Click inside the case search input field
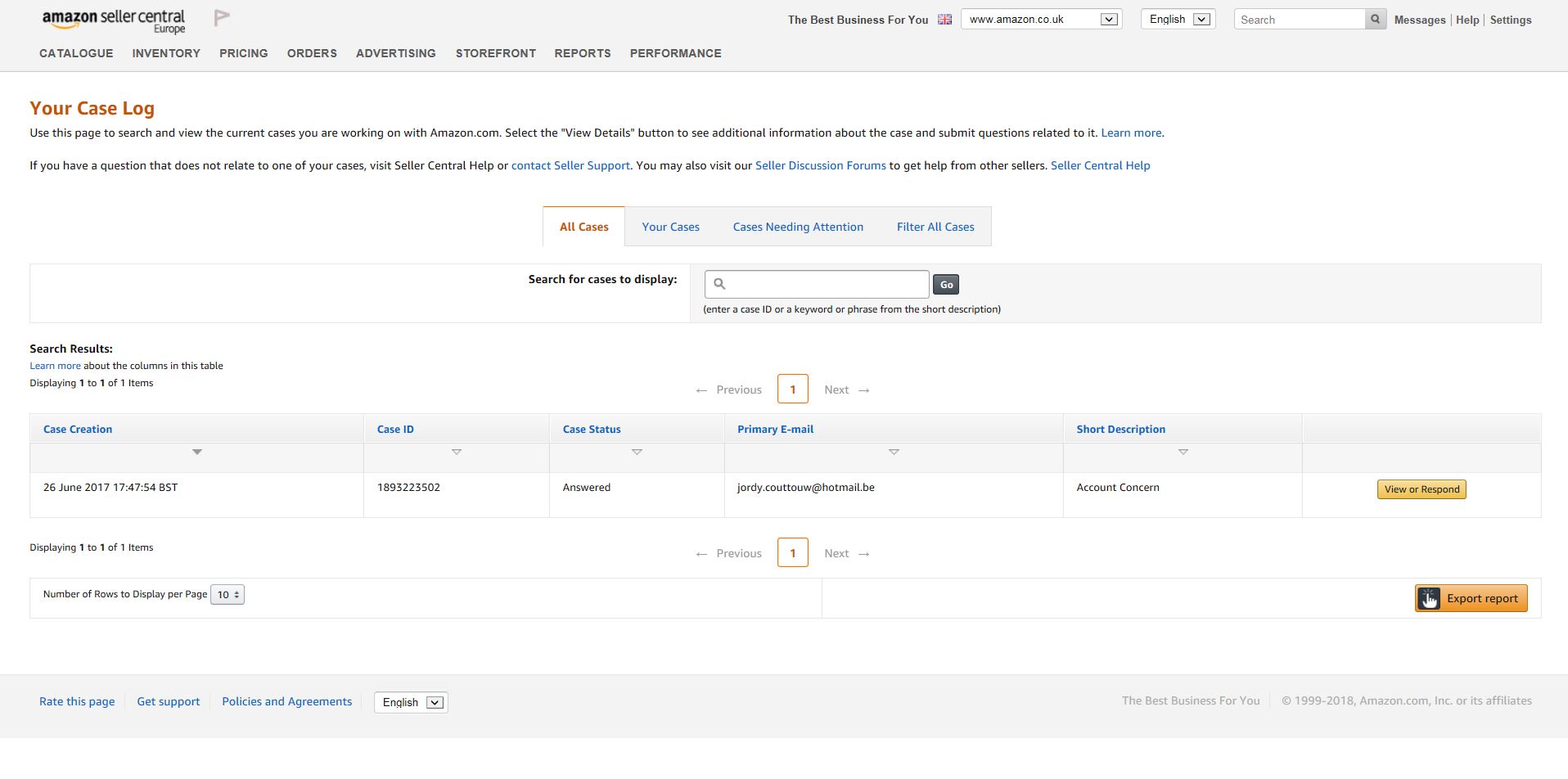This screenshot has height=779, width=1568. (x=818, y=284)
